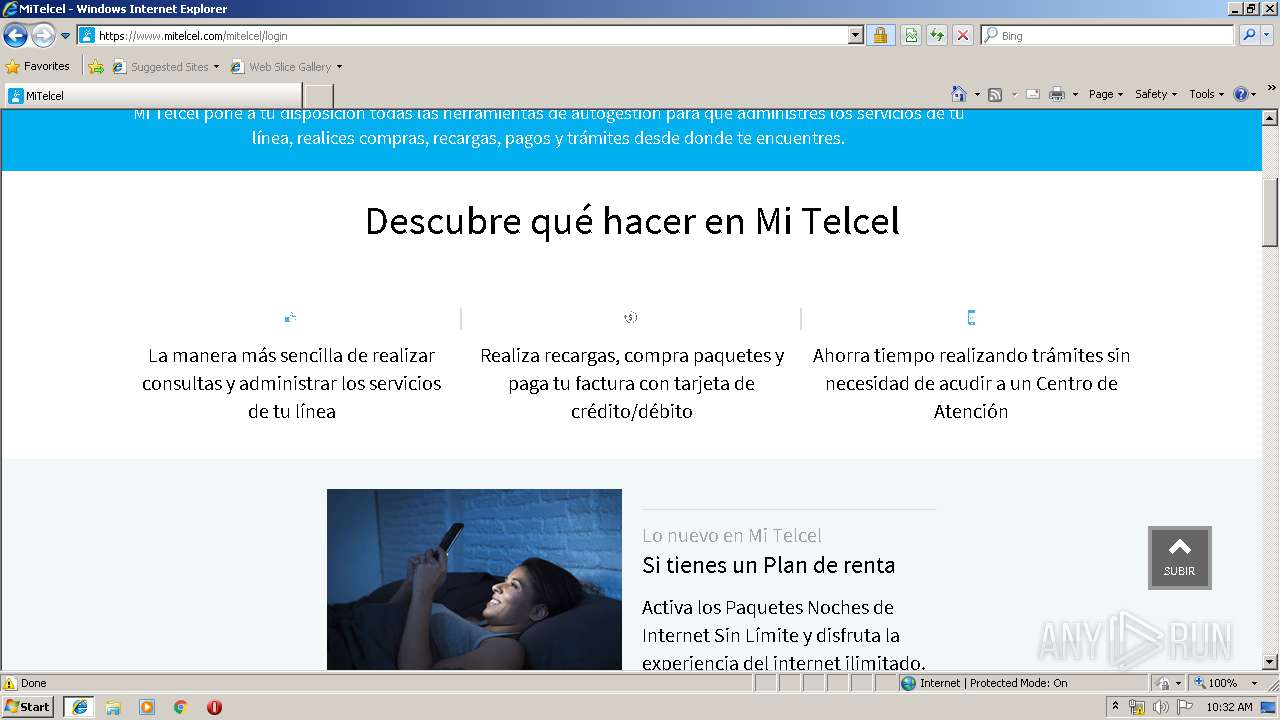The height and width of the screenshot is (720, 1280).
Task: Click the woman with phone image
Action: (x=474, y=579)
